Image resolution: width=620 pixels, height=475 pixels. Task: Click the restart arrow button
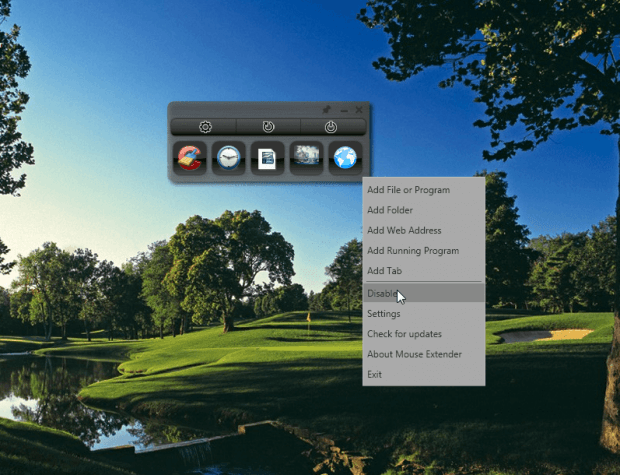[268, 127]
